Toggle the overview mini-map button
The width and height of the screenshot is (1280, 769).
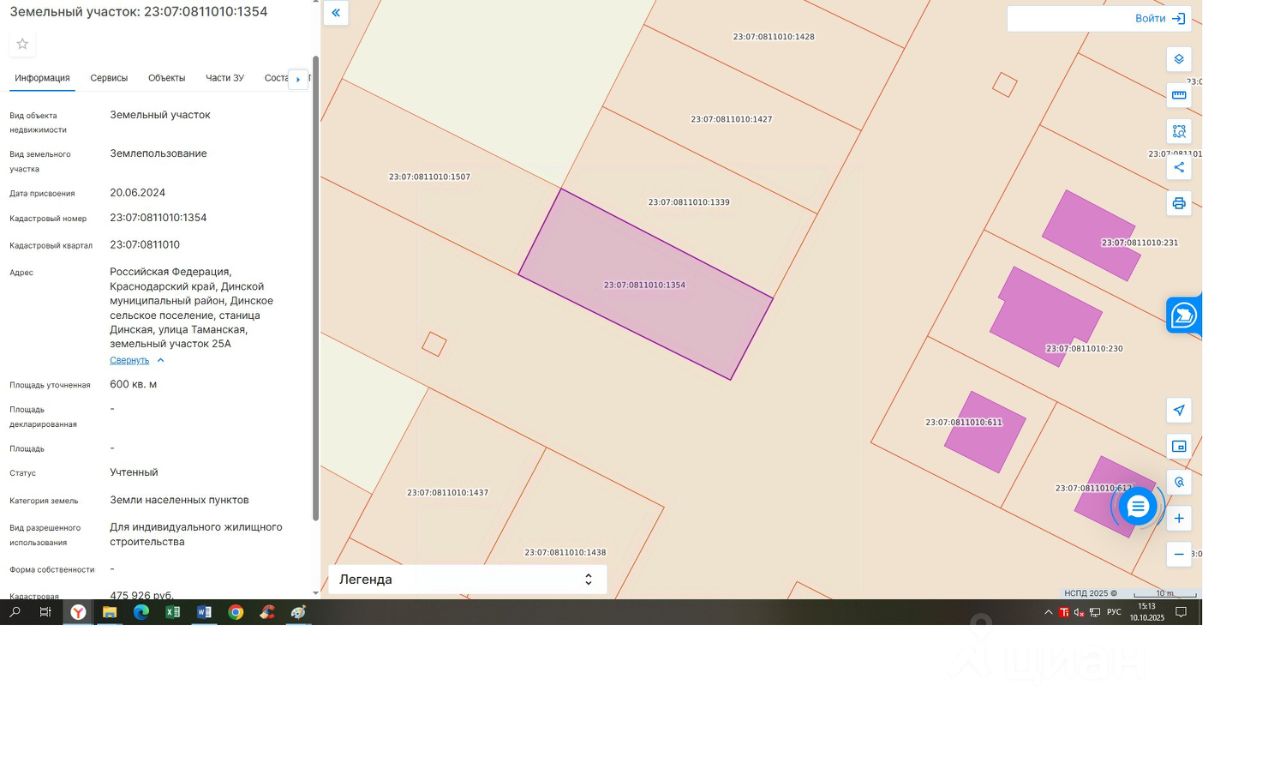point(1179,446)
